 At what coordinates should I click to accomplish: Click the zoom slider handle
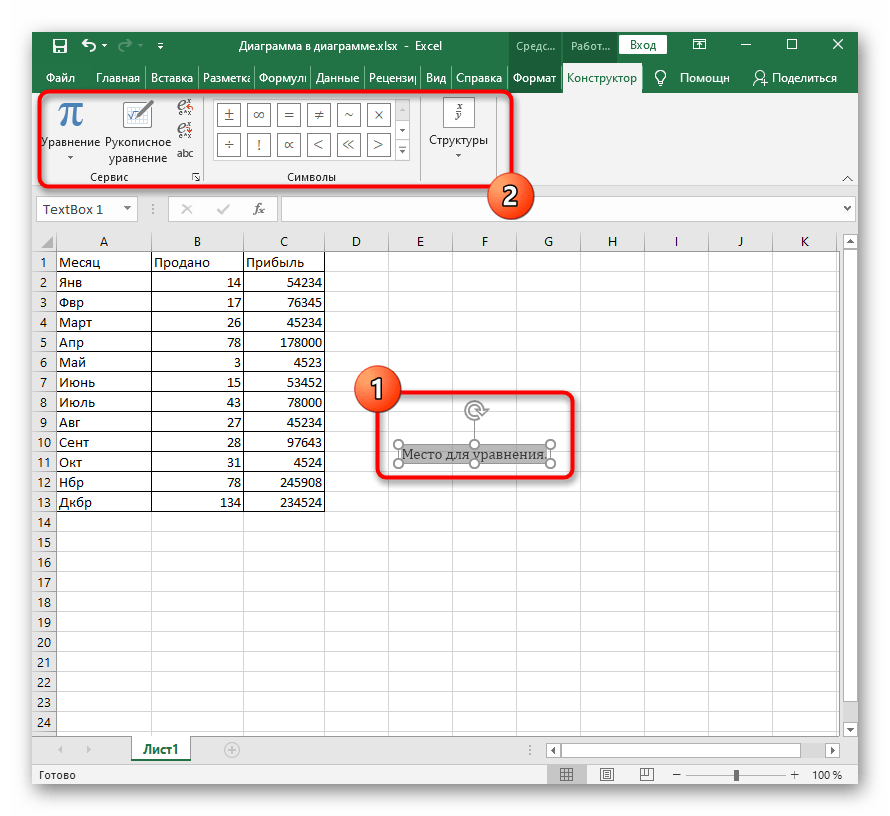[736, 775]
